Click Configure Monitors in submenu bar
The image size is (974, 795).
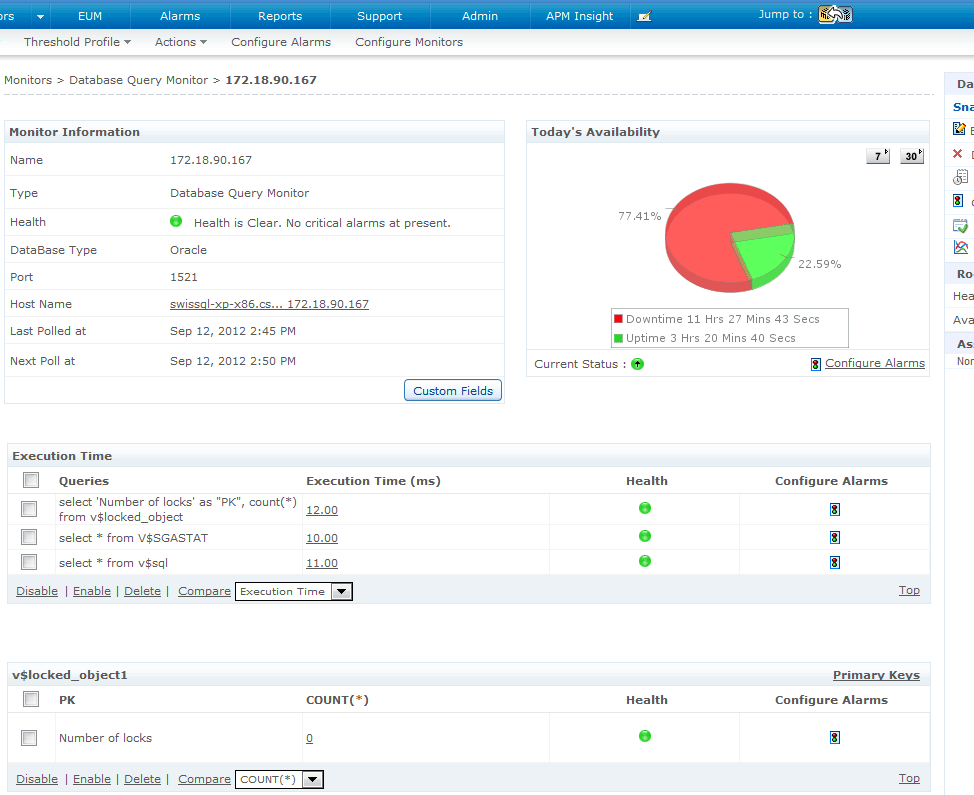click(409, 42)
